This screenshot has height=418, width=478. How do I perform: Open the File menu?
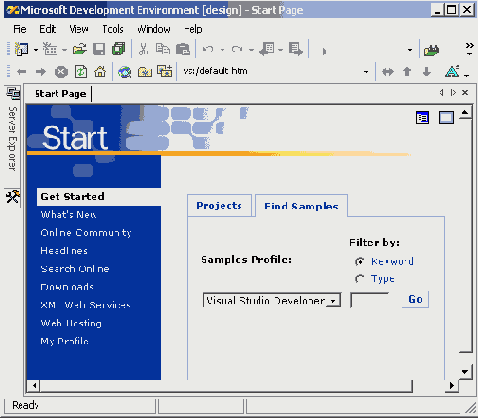(x=20, y=29)
